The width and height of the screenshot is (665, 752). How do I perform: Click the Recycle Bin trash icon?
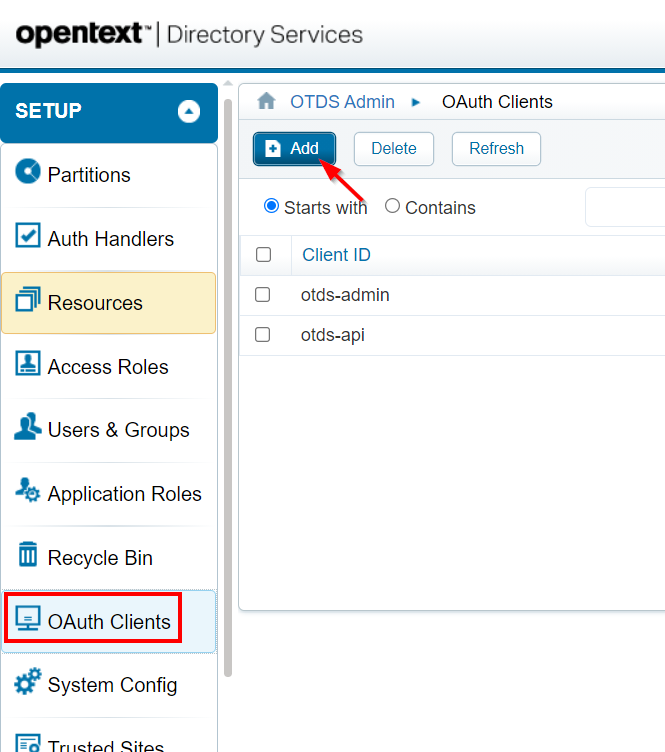click(x=28, y=556)
